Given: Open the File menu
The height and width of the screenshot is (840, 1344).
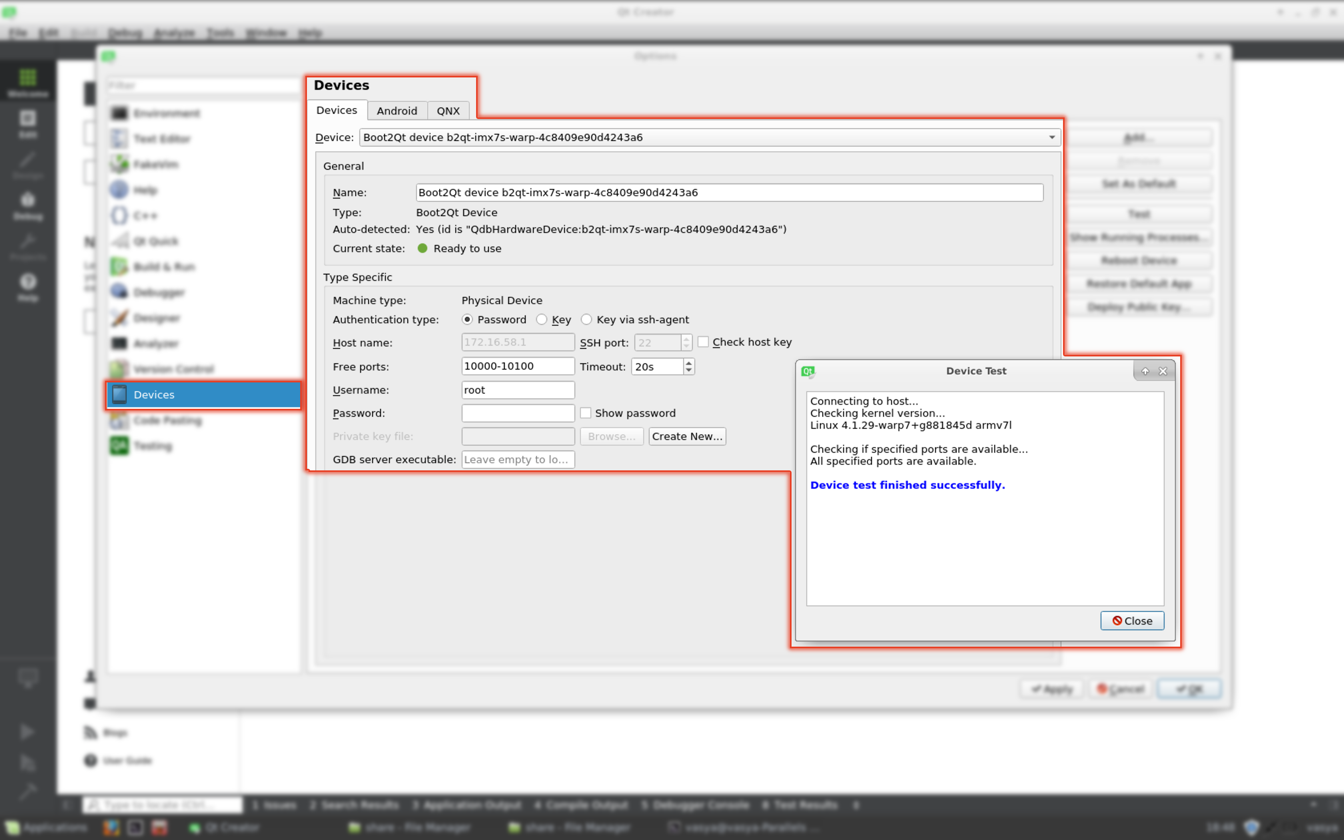Looking at the screenshot, I should pos(18,33).
